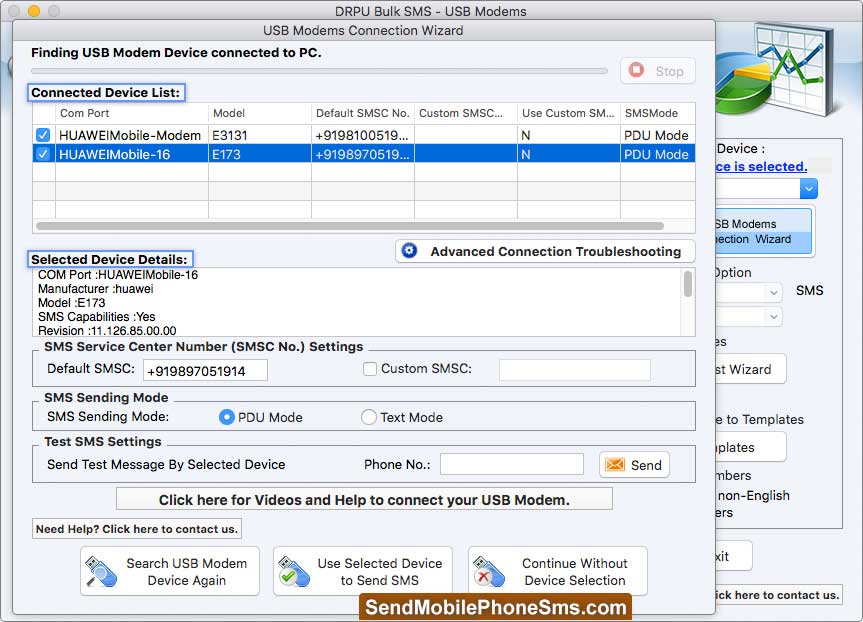Click SMSMode column header
The width and height of the screenshot is (863, 622).
(x=658, y=113)
